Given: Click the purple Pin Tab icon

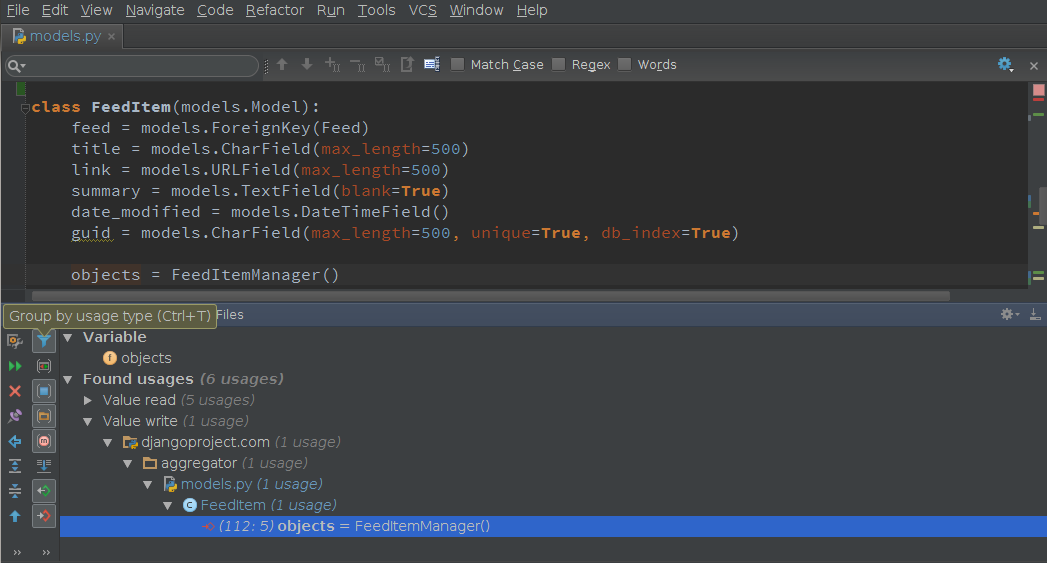Looking at the screenshot, I should tap(15, 416).
